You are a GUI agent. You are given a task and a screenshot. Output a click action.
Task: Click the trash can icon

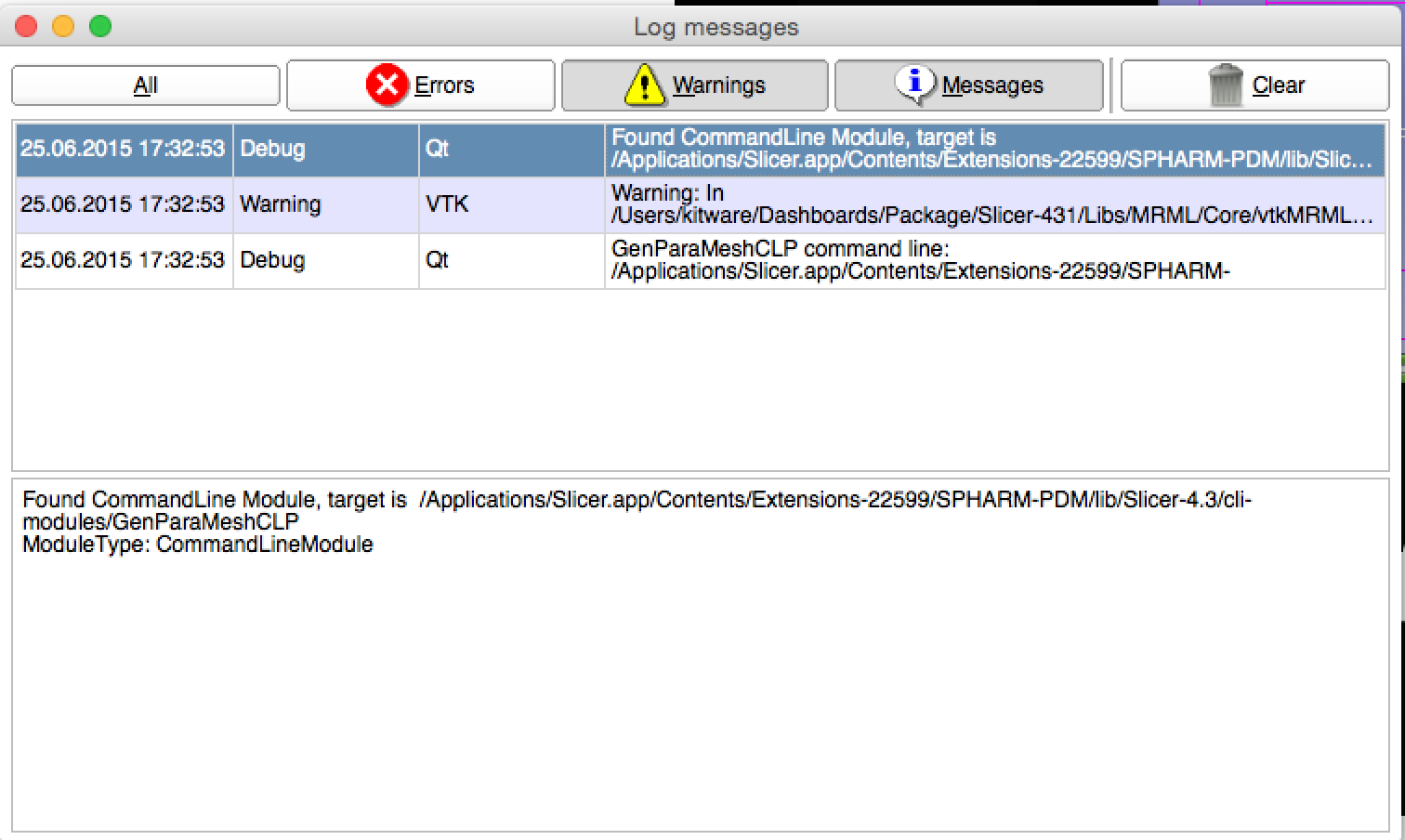1226,85
